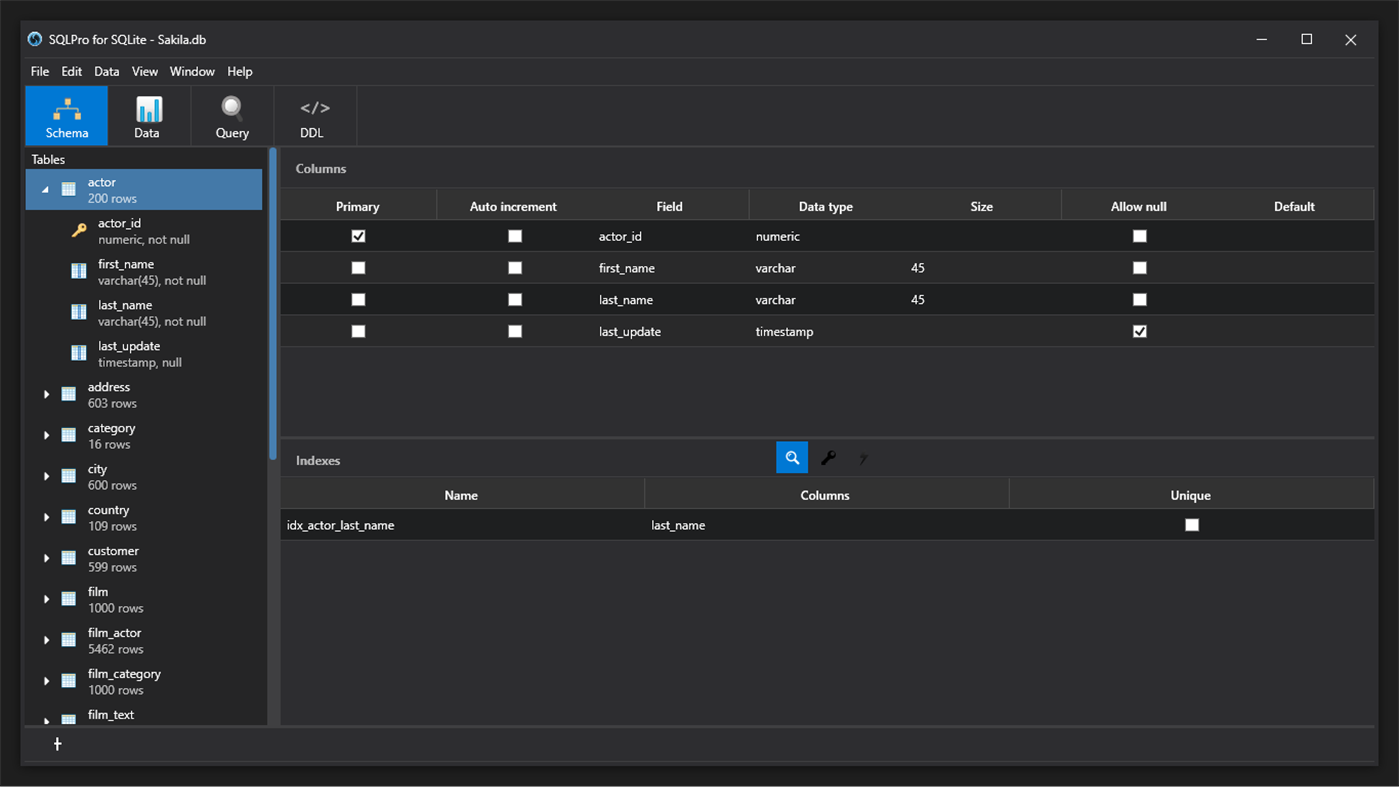This screenshot has width=1399, height=787.
Task: Click the film_actor table icon
Action: click(x=69, y=641)
